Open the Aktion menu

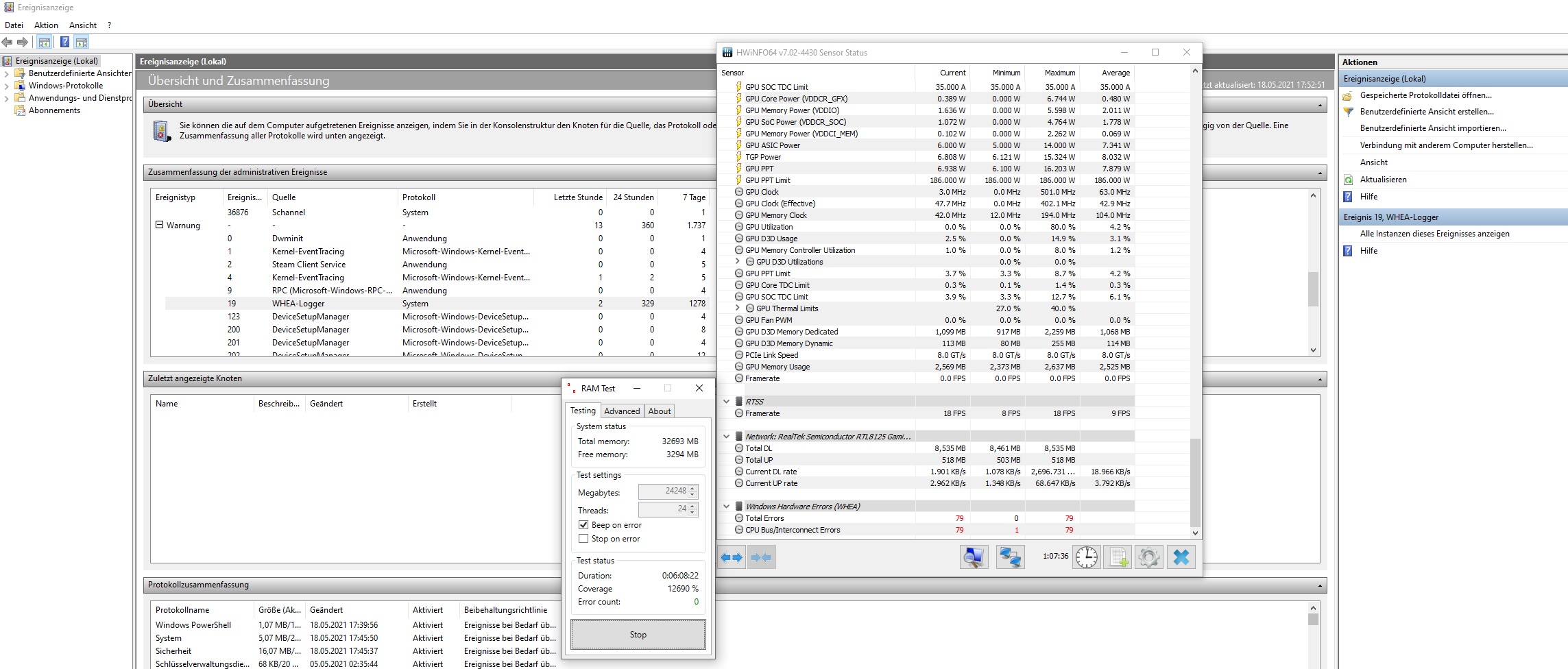tap(46, 25)
